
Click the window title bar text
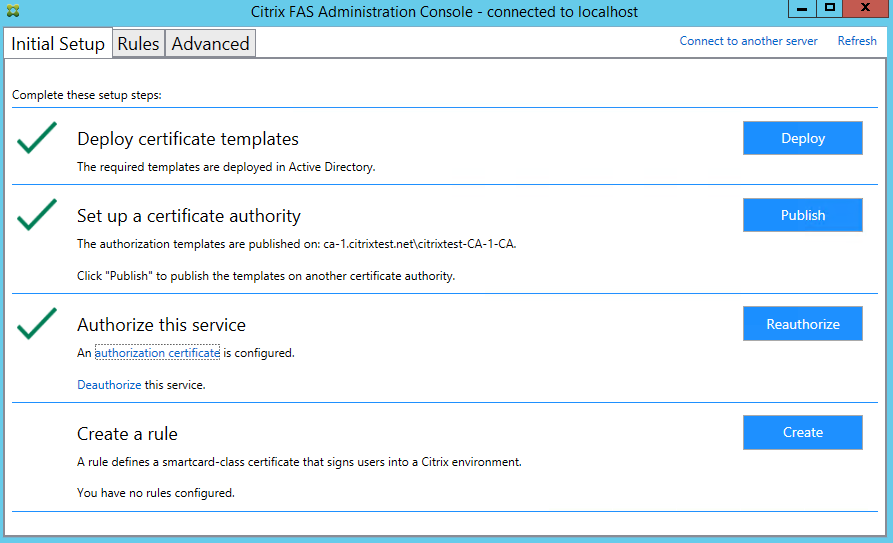point(444,12)
